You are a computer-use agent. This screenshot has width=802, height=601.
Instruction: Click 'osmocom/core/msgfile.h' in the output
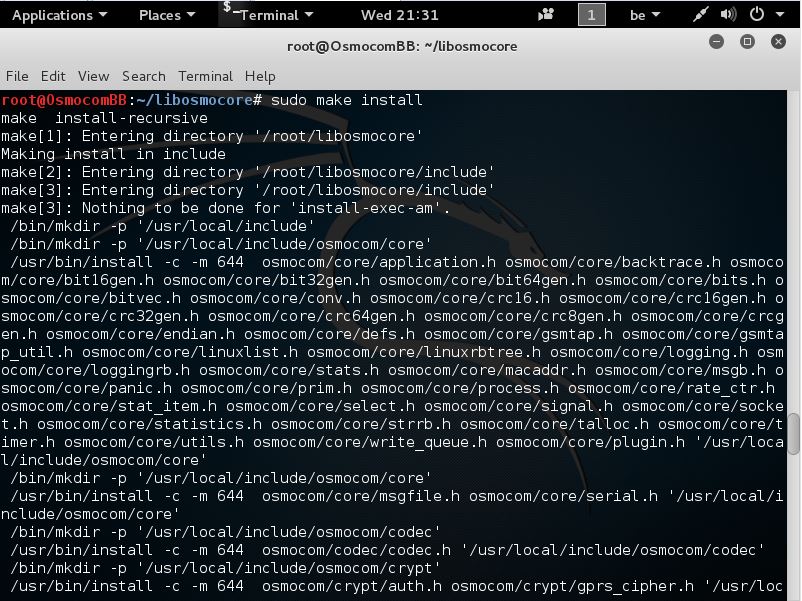tap(361, 496)
